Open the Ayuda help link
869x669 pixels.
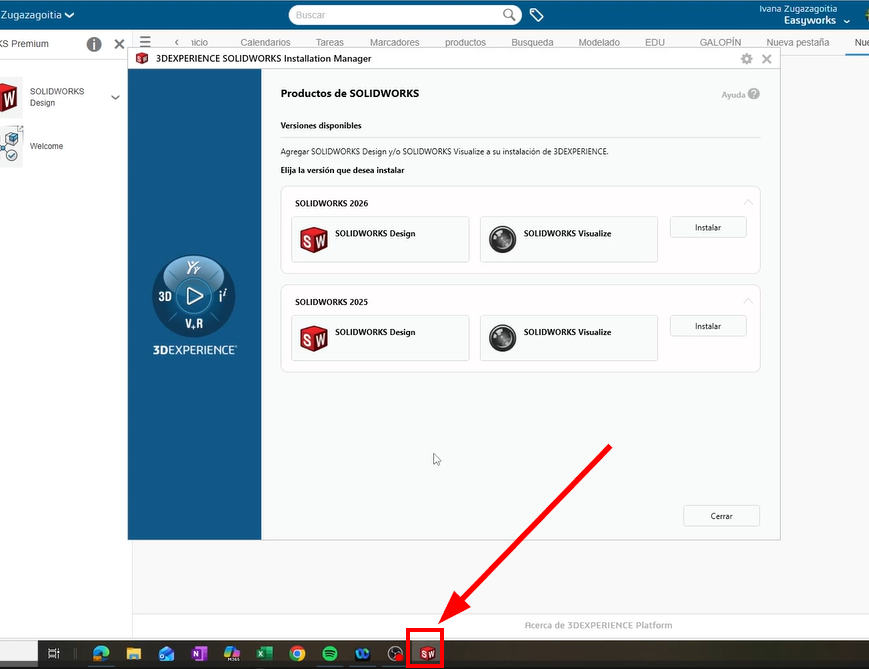[740, 94]
